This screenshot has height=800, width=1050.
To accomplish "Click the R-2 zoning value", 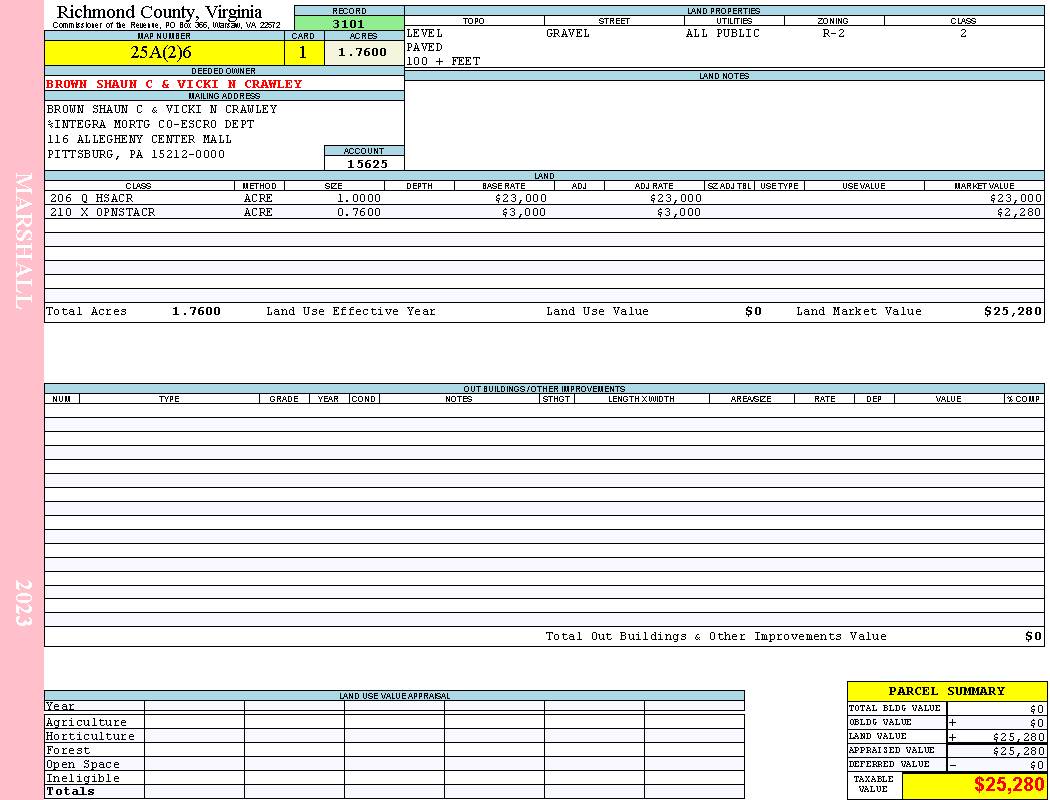I will [834, 33].
